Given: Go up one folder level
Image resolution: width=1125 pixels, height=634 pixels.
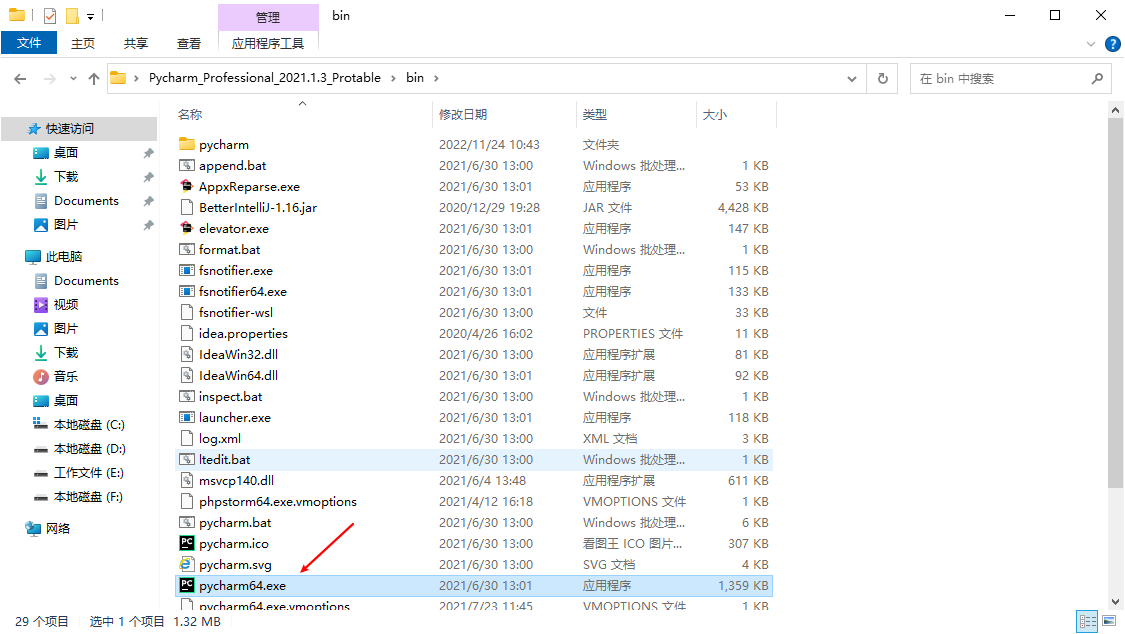Looking at the screenshot, I should pyautogui.click(x=94, y=79).
